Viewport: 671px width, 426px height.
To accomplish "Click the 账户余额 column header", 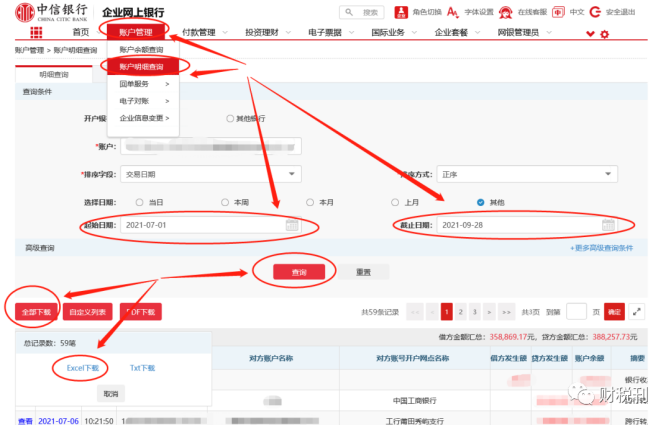I will click(589, 358).
